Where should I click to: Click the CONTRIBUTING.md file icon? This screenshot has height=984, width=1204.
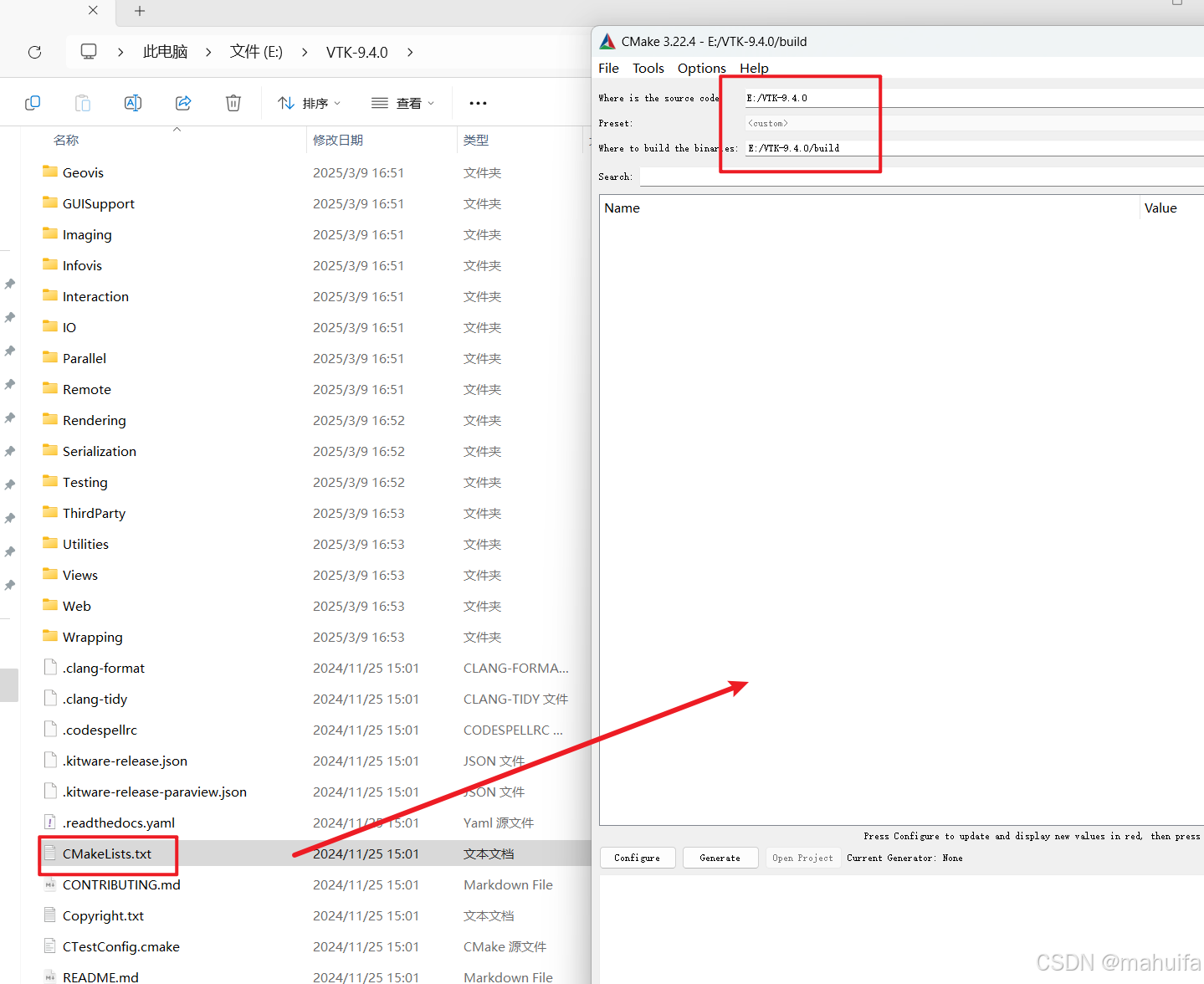click(50, 884)
